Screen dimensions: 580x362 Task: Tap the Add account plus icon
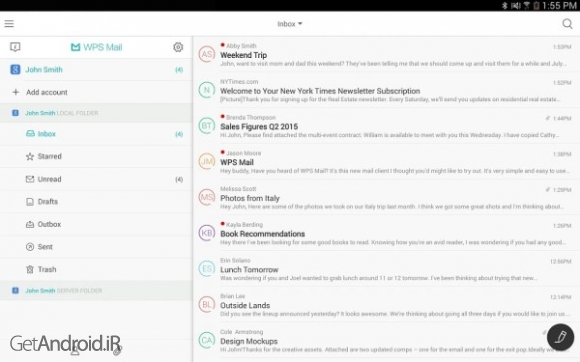[16, 92]
